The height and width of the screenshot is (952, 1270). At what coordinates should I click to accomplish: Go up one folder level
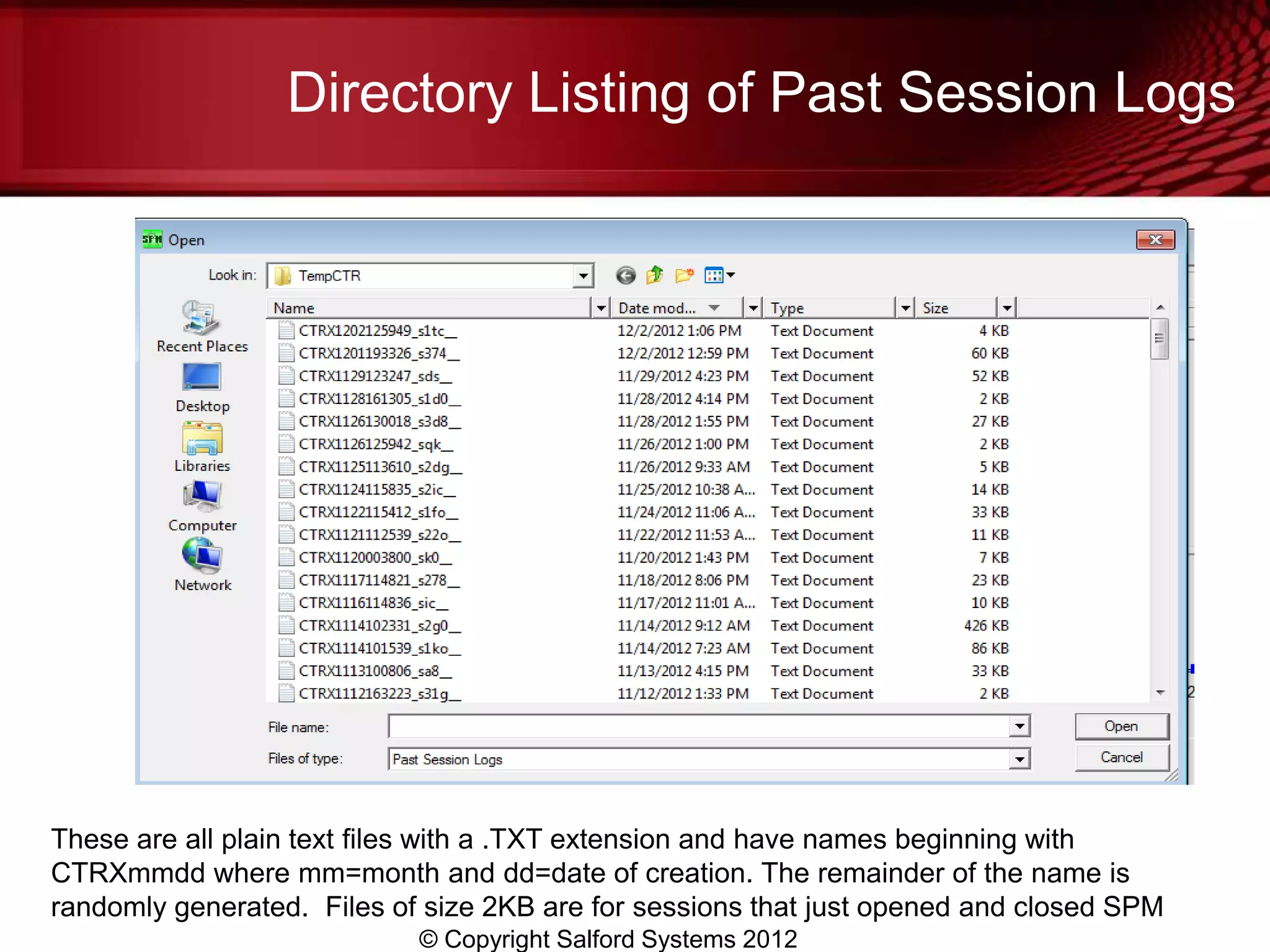[655, 275]
